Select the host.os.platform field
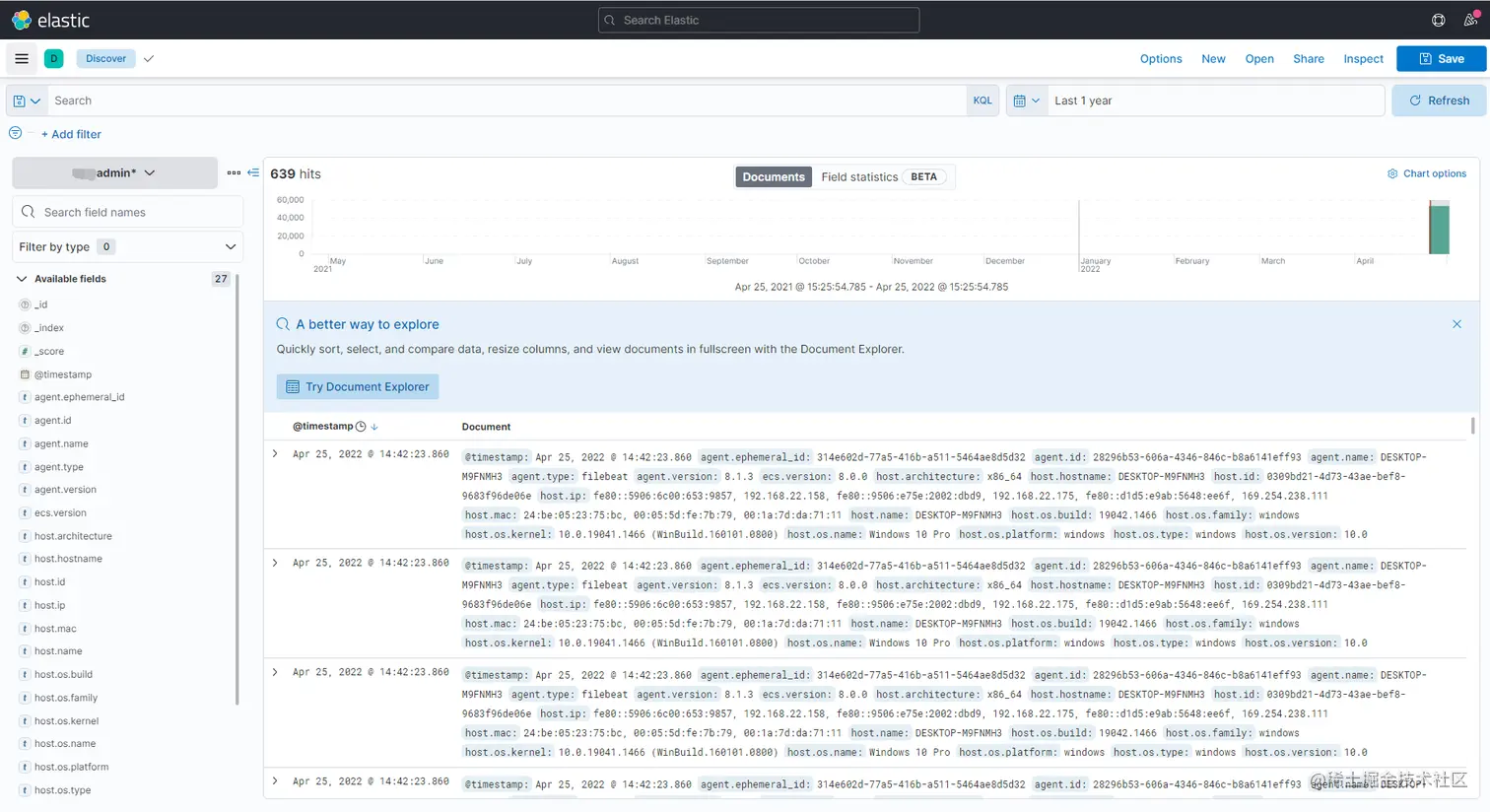The height and width of the screenshot is (812, 1490). point(71,767)
